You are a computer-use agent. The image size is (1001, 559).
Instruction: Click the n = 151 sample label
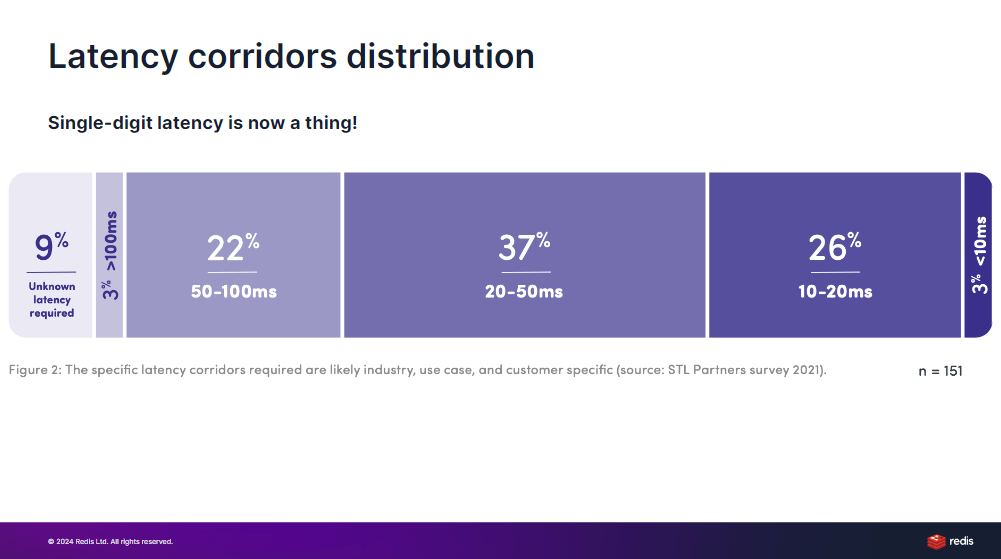(940, 371)
